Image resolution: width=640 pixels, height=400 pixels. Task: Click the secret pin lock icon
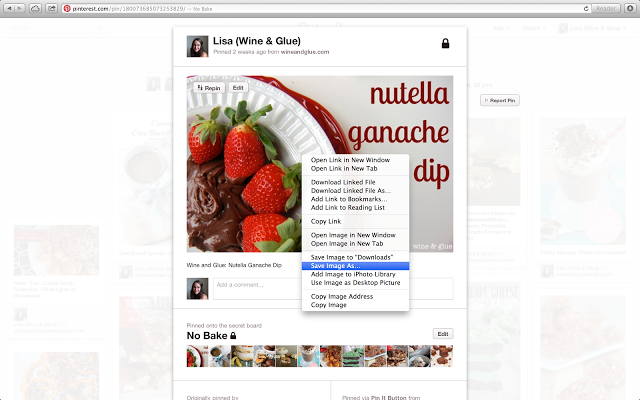pos(445,43)
